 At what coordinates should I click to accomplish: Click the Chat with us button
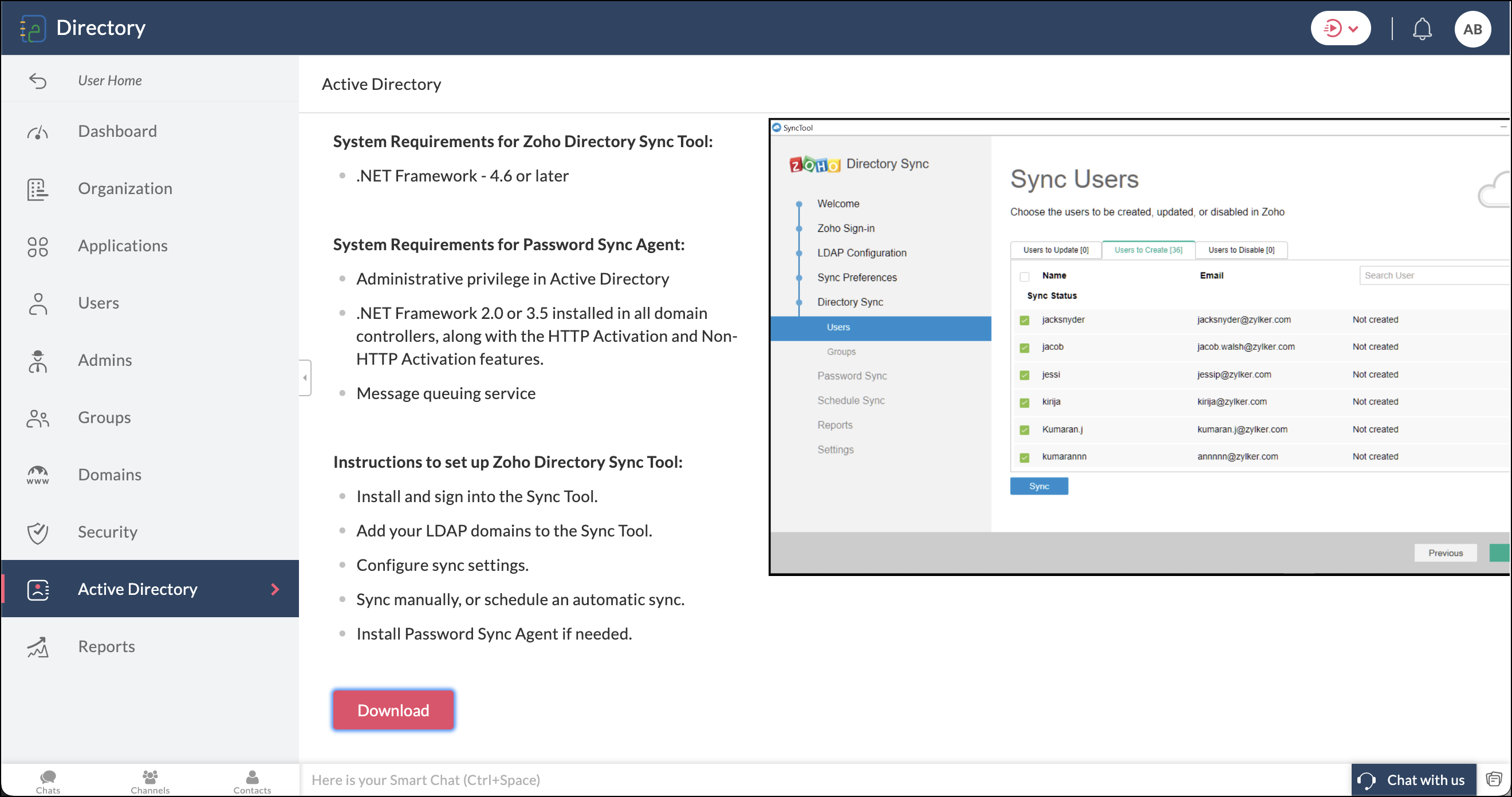(1413, 780)
